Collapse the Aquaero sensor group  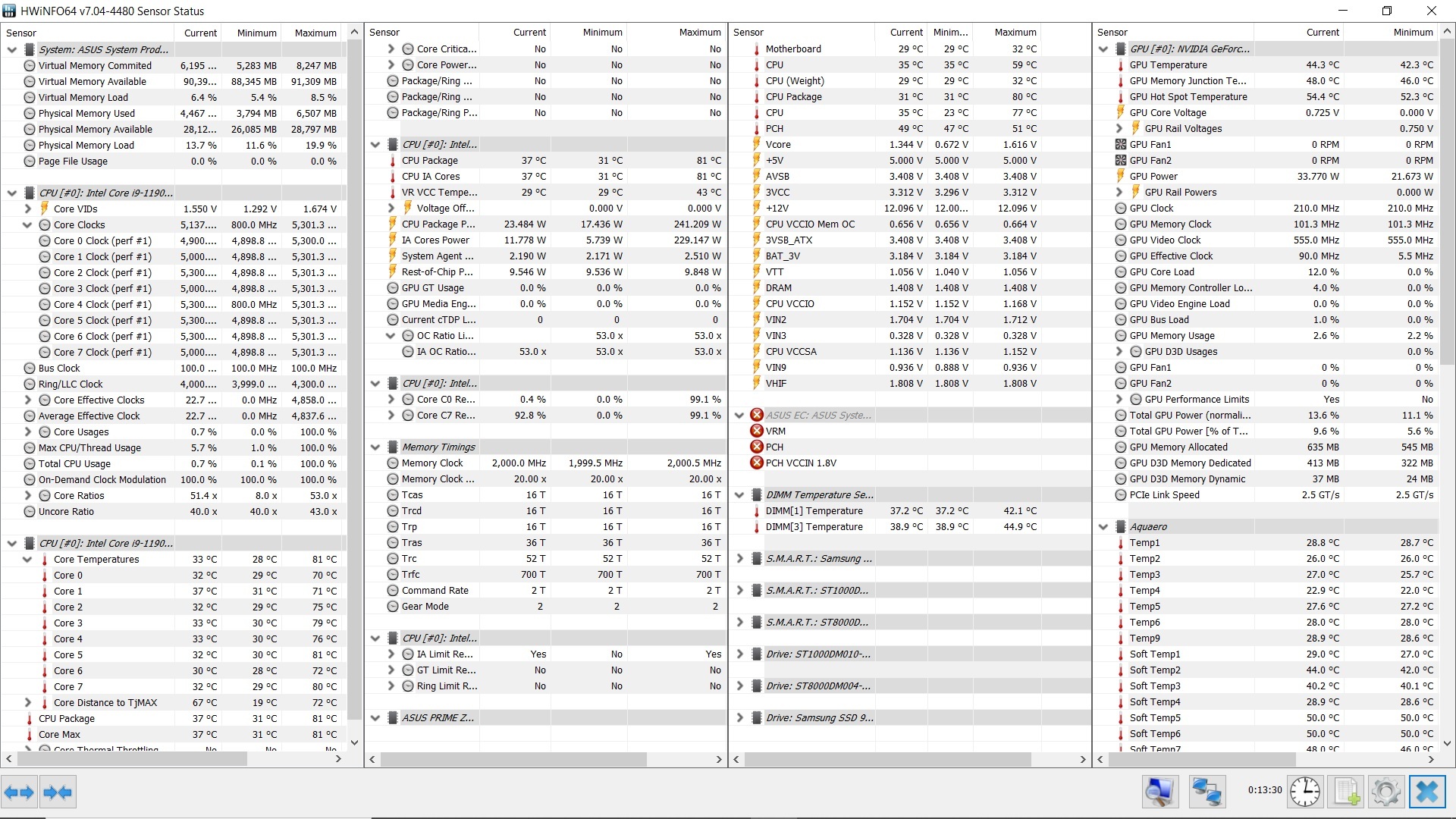(x=1103, y=527)
